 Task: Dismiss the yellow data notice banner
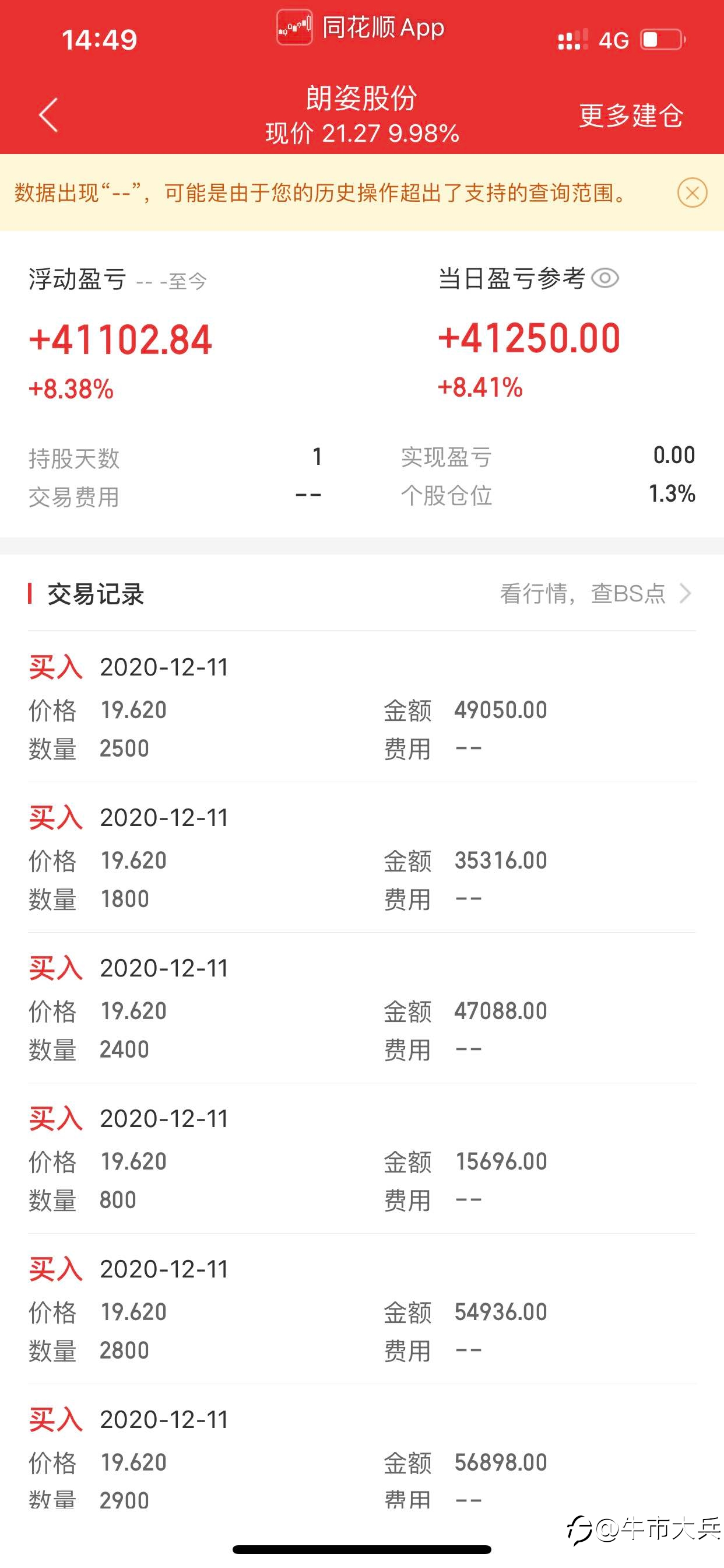692,193
